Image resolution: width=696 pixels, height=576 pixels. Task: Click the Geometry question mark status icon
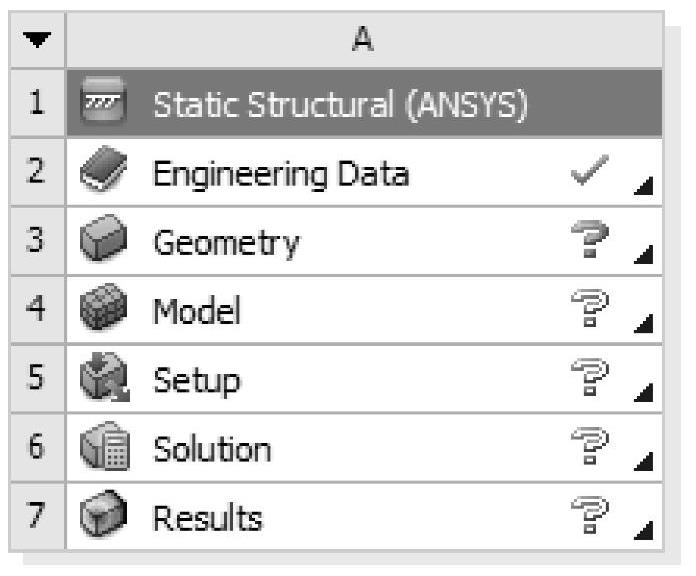tap(588, 241)
